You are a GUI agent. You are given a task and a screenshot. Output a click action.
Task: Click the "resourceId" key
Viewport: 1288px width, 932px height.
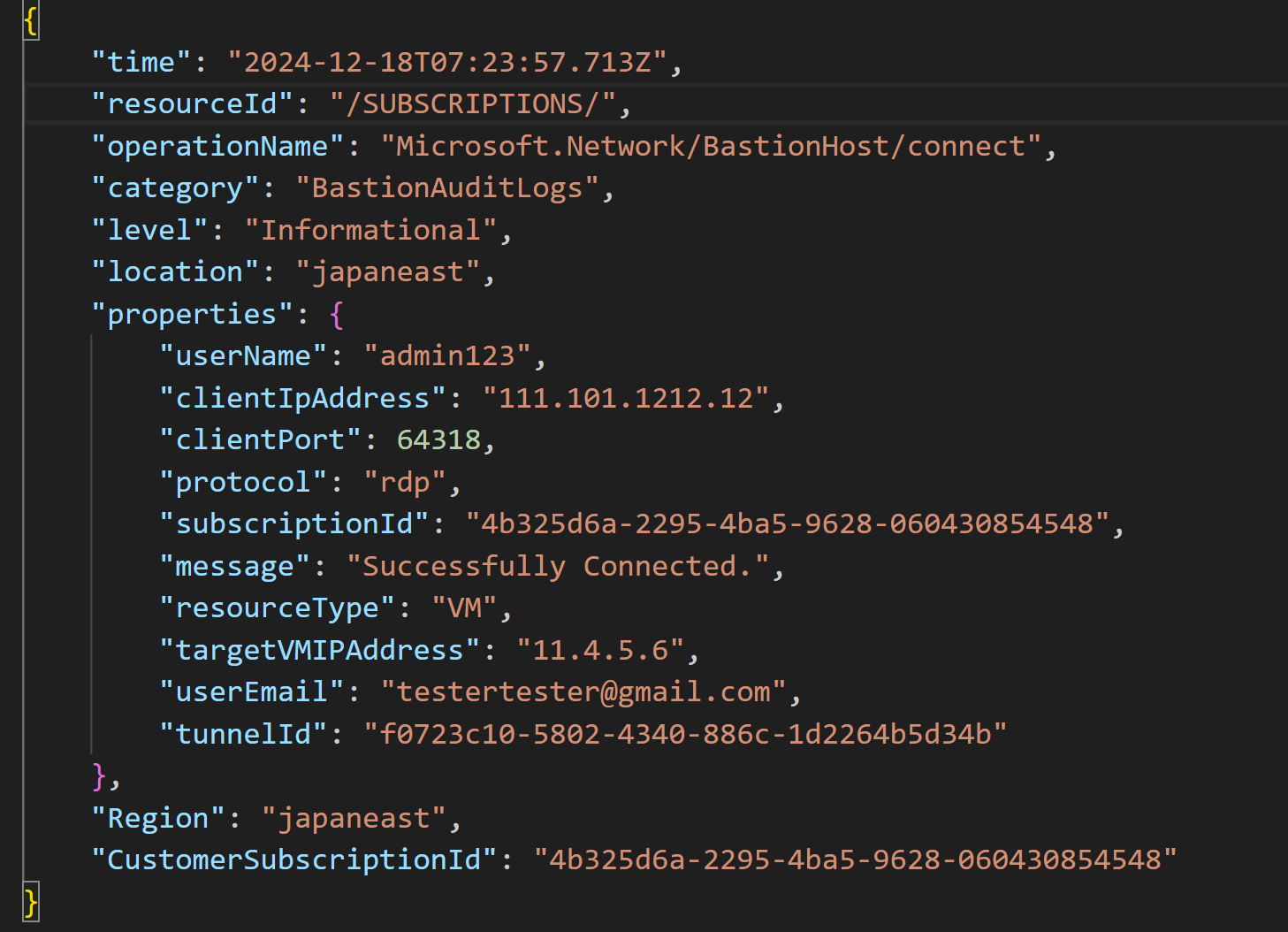[193, 104]
